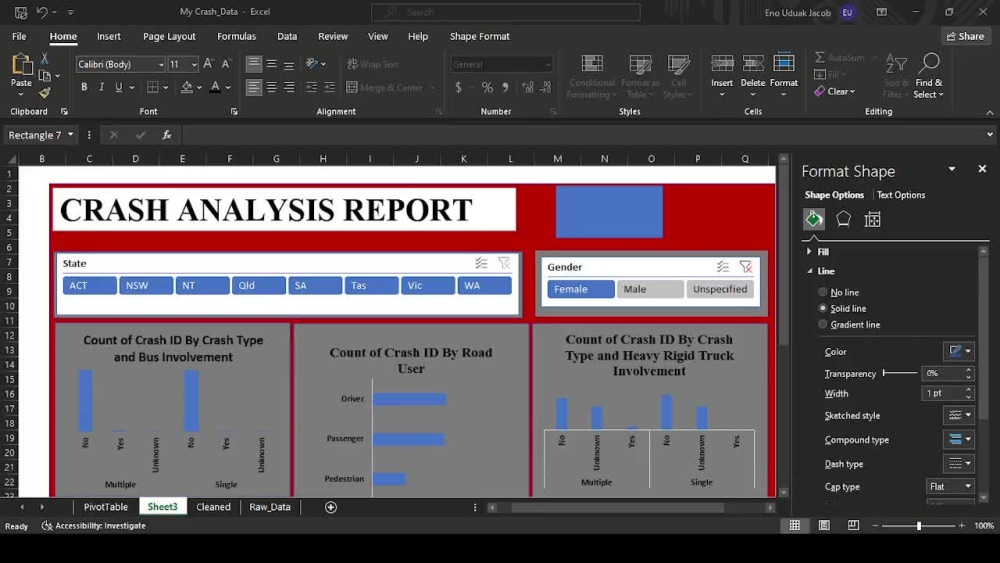Add a new sheet with plus icon
Viewport: 1000px width, 563px height.
pyautogui.click(x=330, y=507)
